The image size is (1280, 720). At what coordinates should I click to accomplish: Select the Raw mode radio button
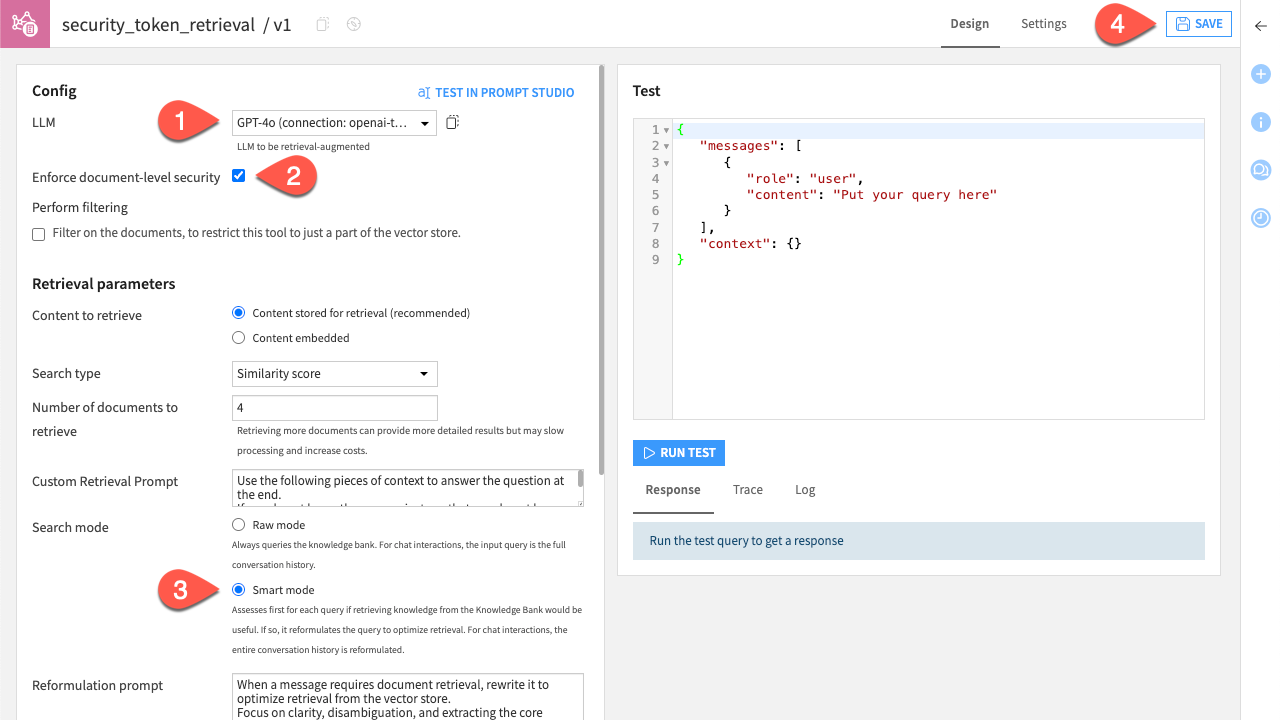[x=238, y=524]
